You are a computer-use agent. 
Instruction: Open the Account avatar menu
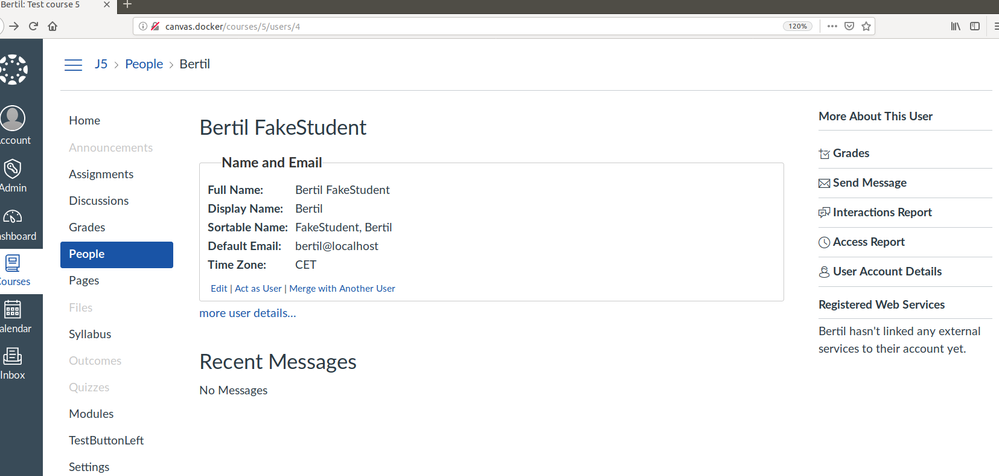13,118
